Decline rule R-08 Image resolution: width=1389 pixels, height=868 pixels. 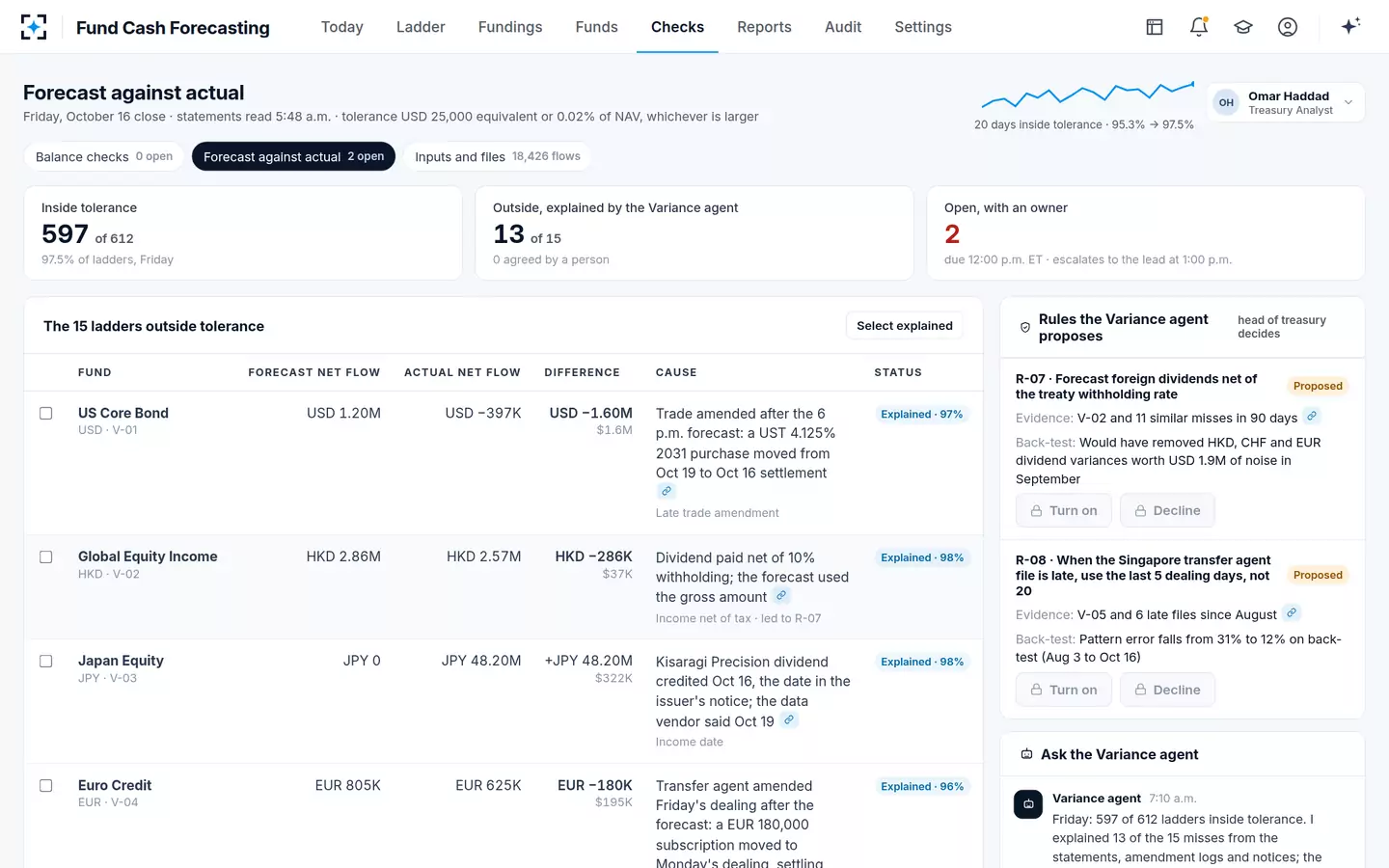click(x=1167, y=691)
